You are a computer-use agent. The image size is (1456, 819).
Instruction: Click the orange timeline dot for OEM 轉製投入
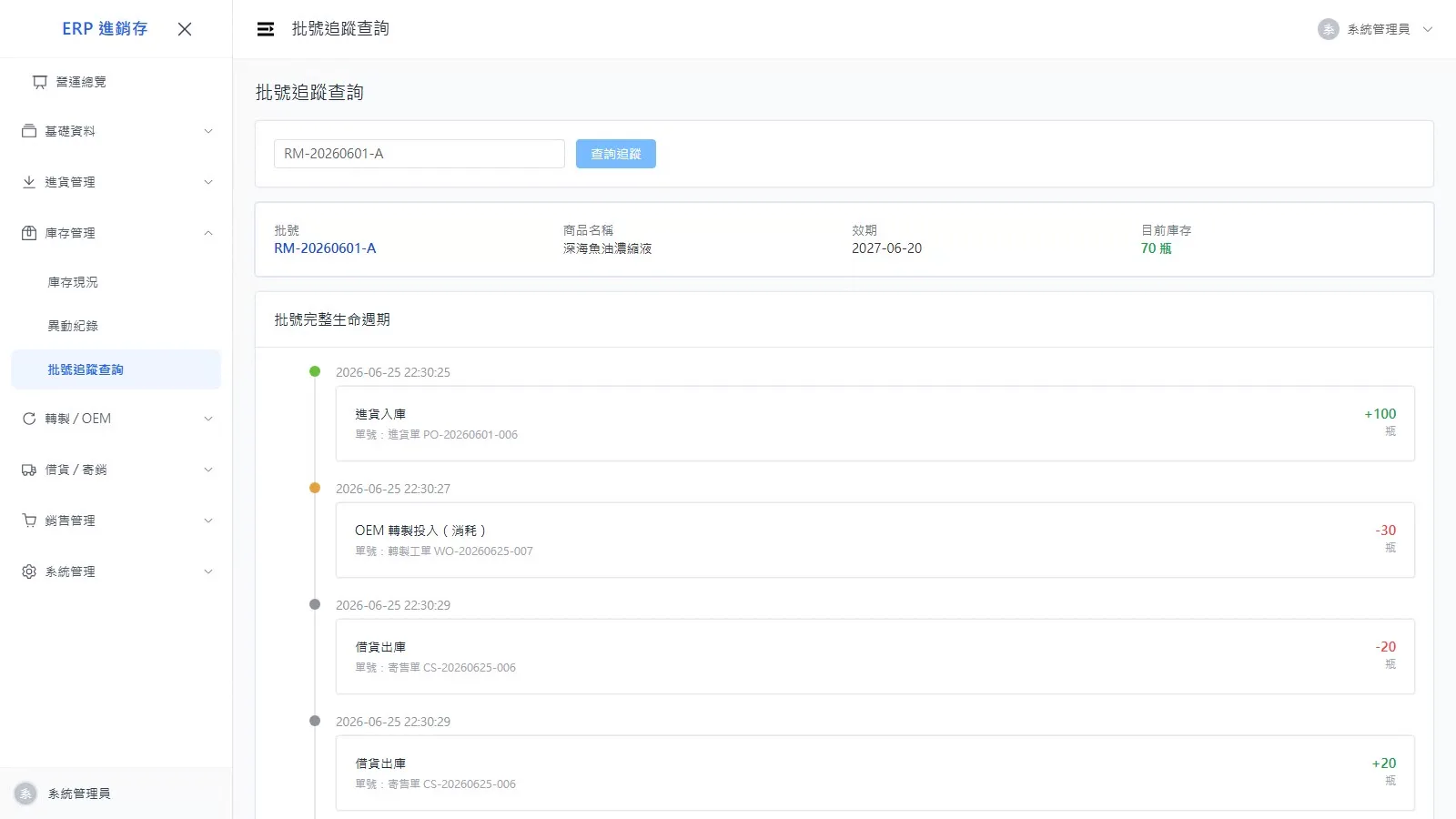tap(315, 488)
